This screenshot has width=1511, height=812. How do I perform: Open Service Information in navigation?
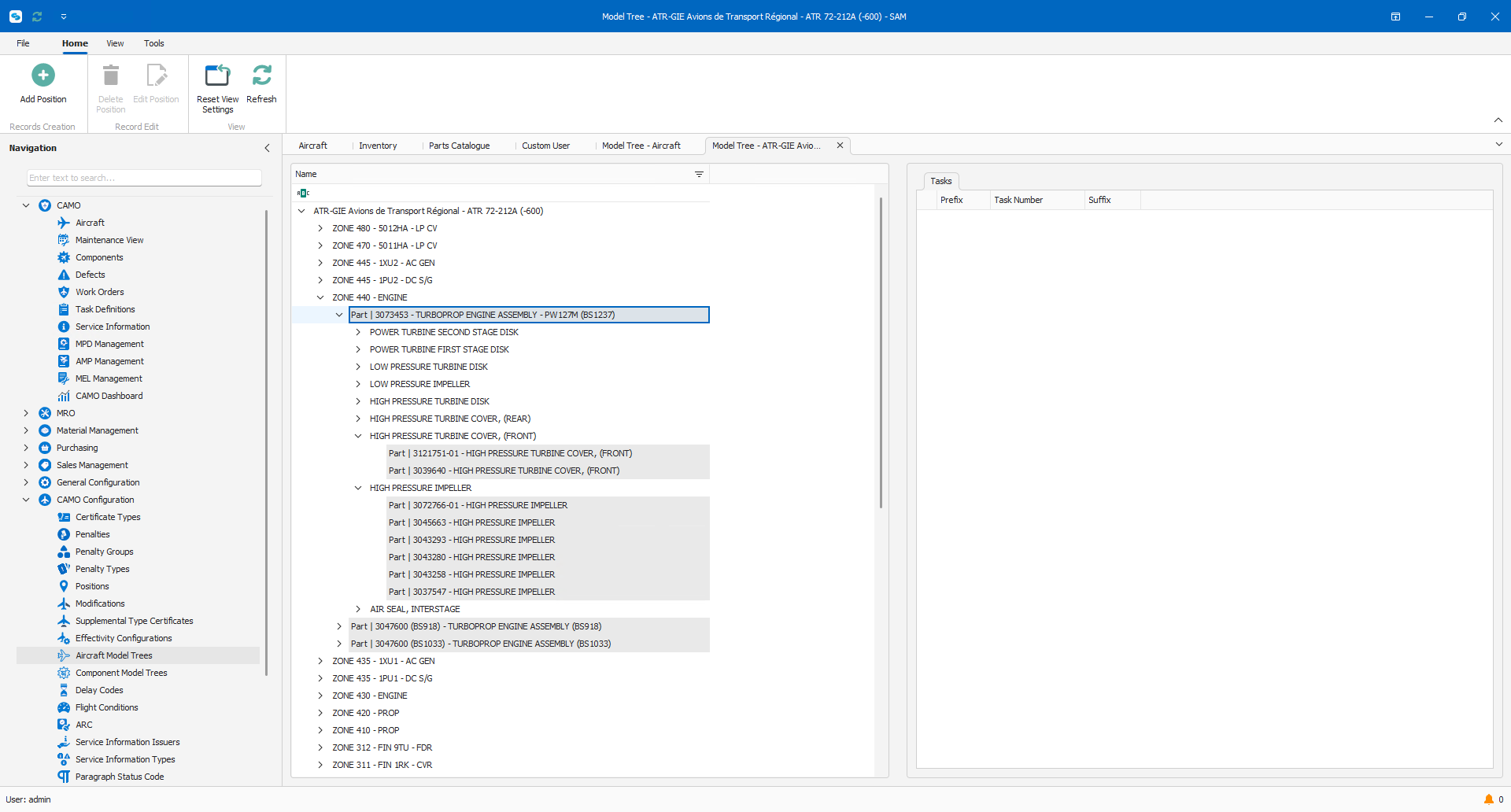113,327
